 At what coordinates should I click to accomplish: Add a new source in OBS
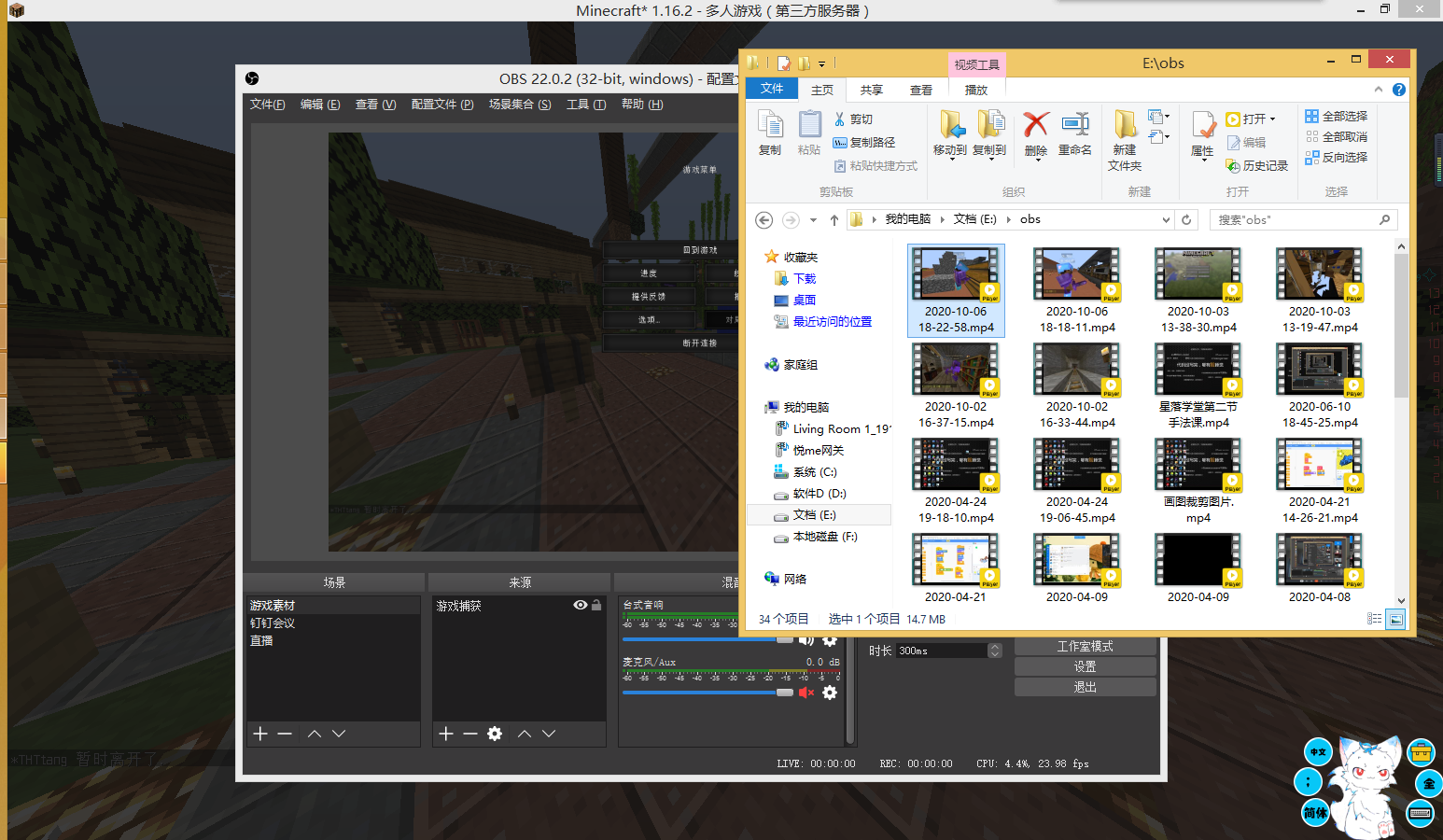pyautogui.click(x=446, y=734)
